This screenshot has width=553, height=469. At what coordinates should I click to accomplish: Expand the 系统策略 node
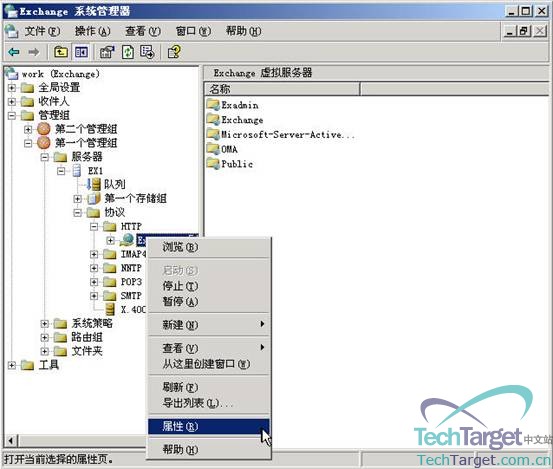[x=44, y=323]
